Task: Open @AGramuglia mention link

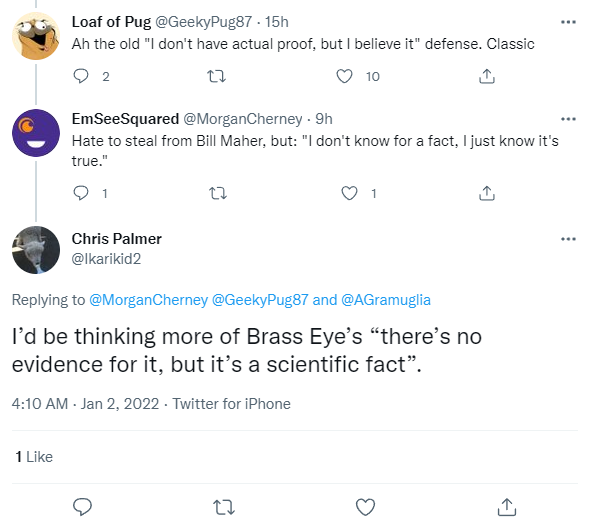Action: 386,300
